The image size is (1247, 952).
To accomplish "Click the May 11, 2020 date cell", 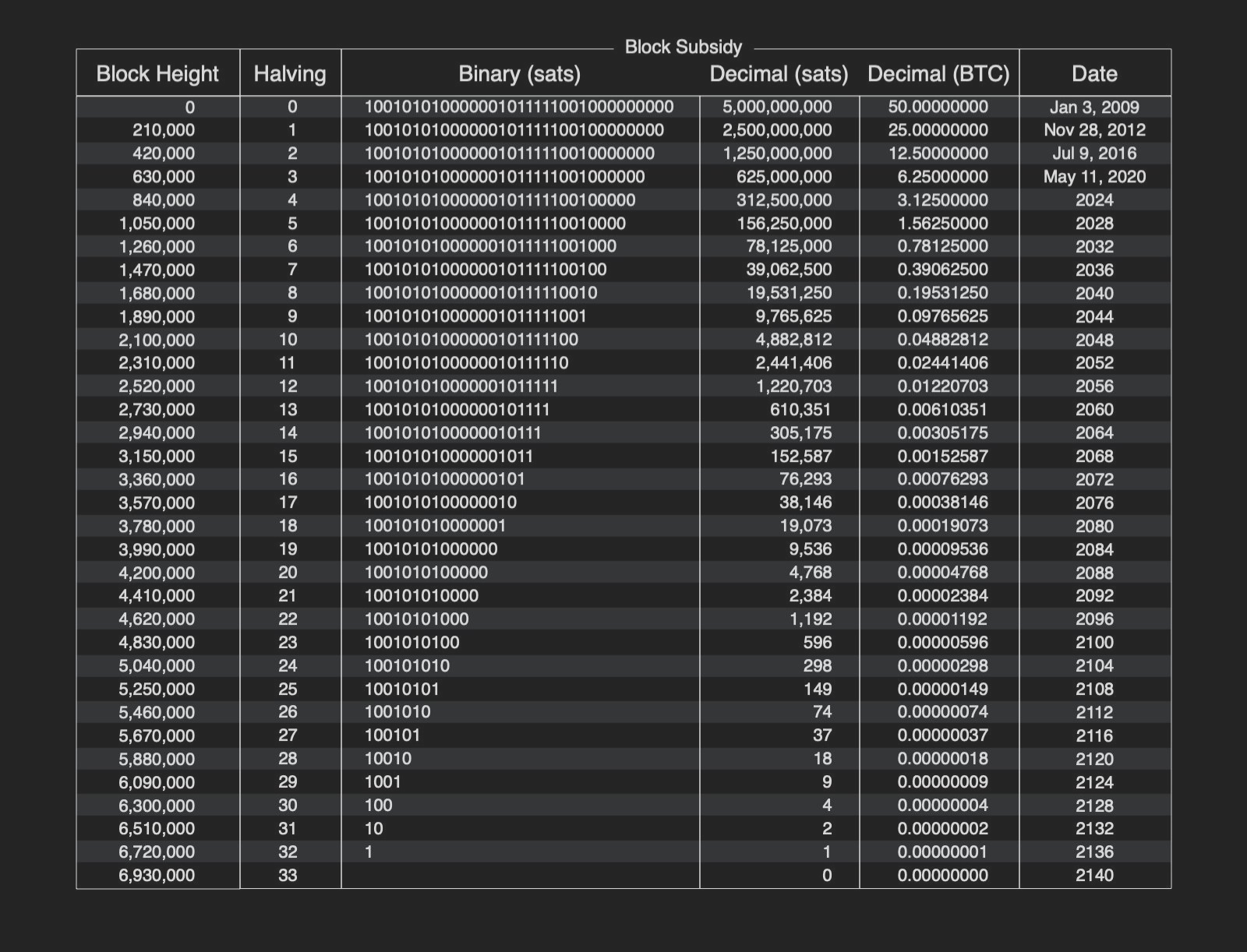I will point(1094,177).
